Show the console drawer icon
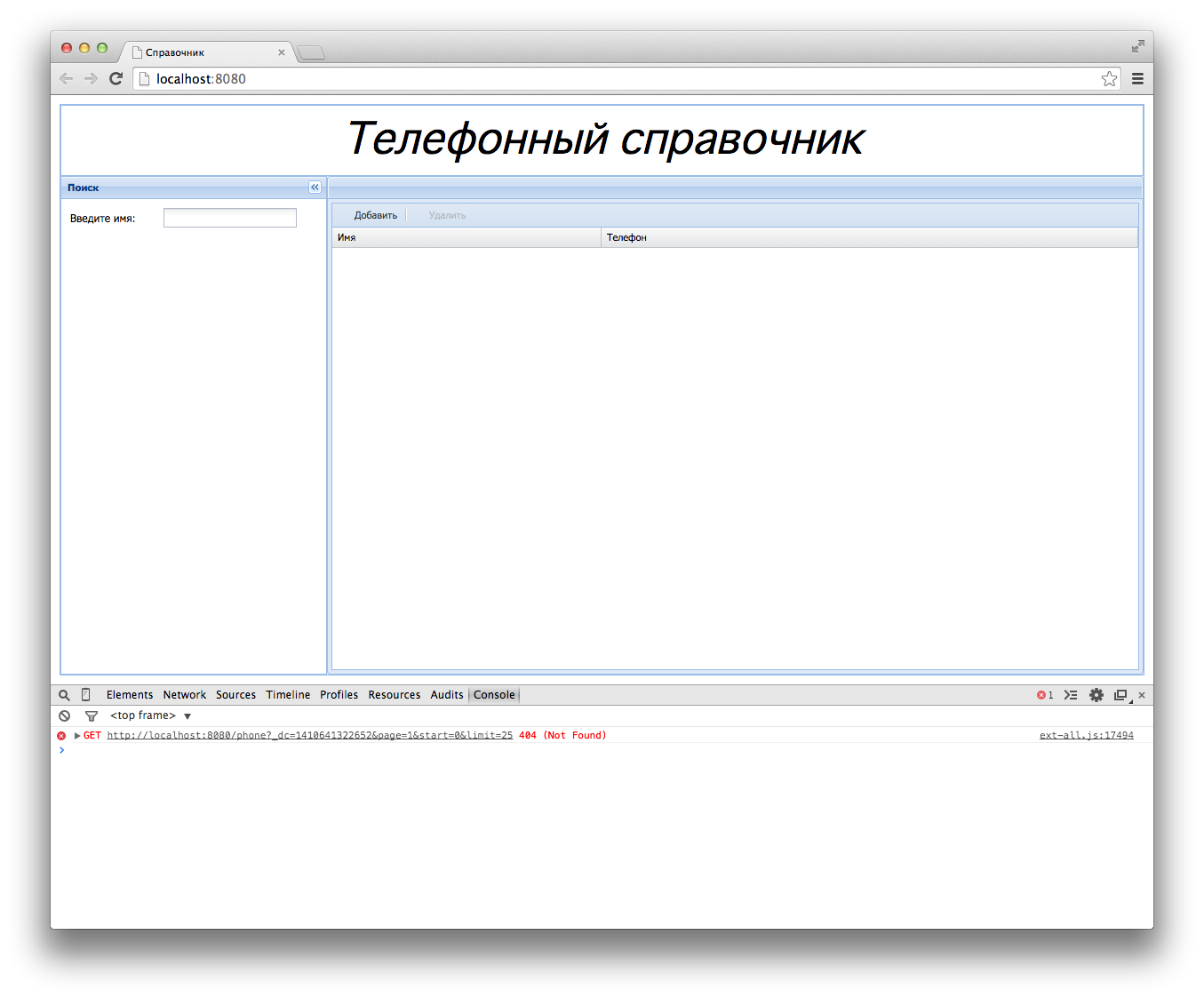 coord(1071,695)
